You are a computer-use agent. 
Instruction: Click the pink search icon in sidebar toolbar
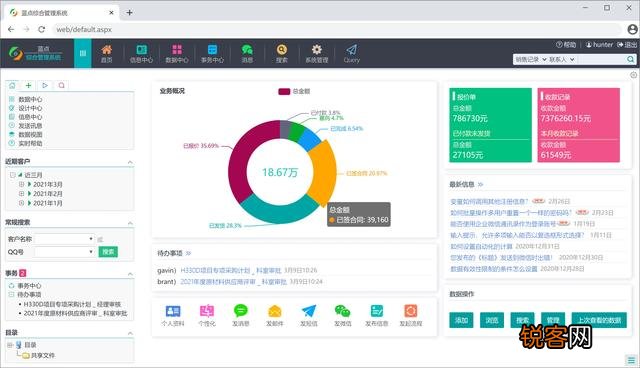point(62,85)
